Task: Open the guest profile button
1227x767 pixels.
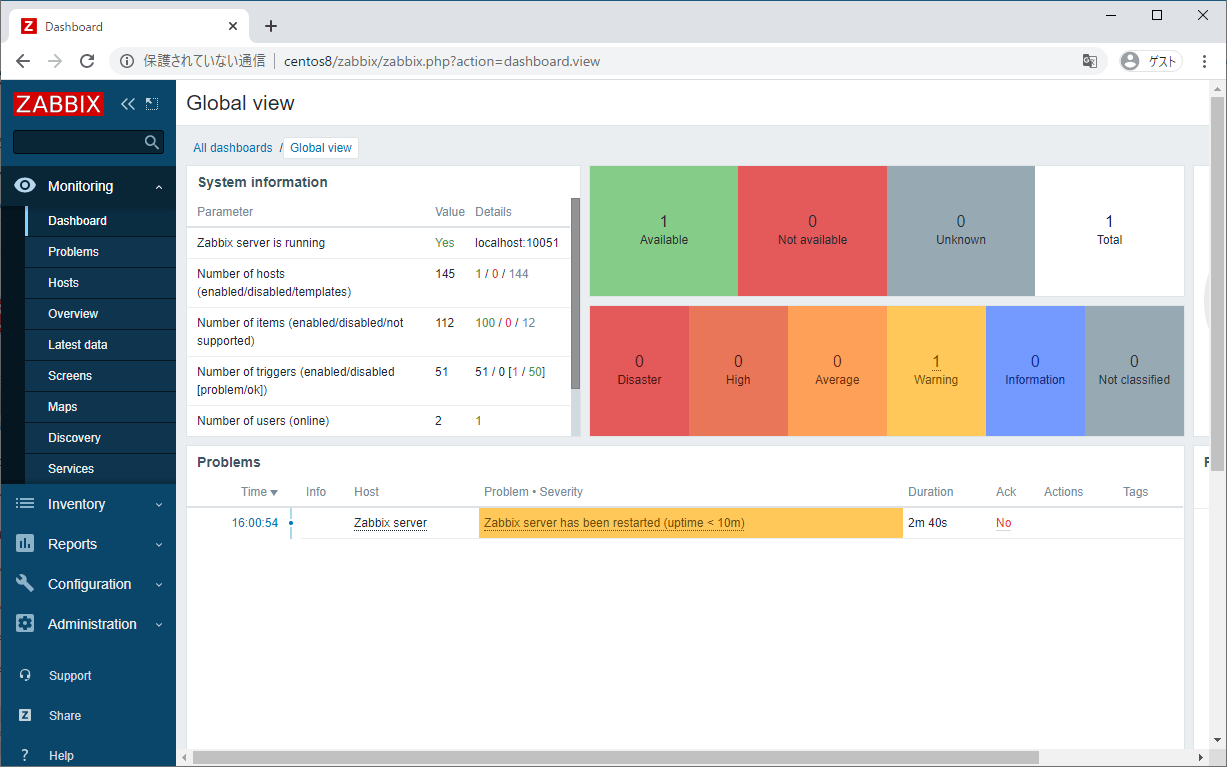Action: (1150, 61)
